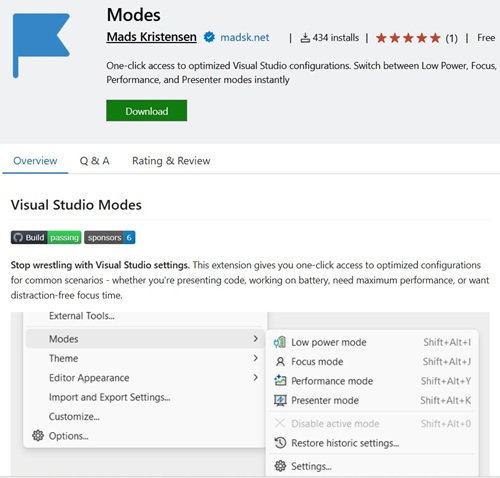Expand the Theme submenu chevron
The height and width of the screenshot is (478, 500).
click(256, 358)
